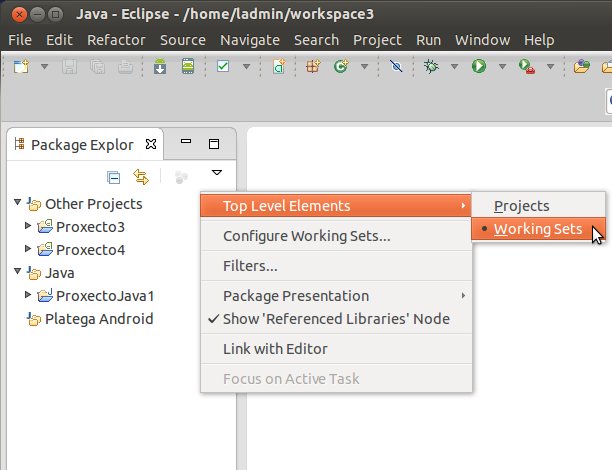
Task: Collapse the Java working set
Action: tap(17, 271)
